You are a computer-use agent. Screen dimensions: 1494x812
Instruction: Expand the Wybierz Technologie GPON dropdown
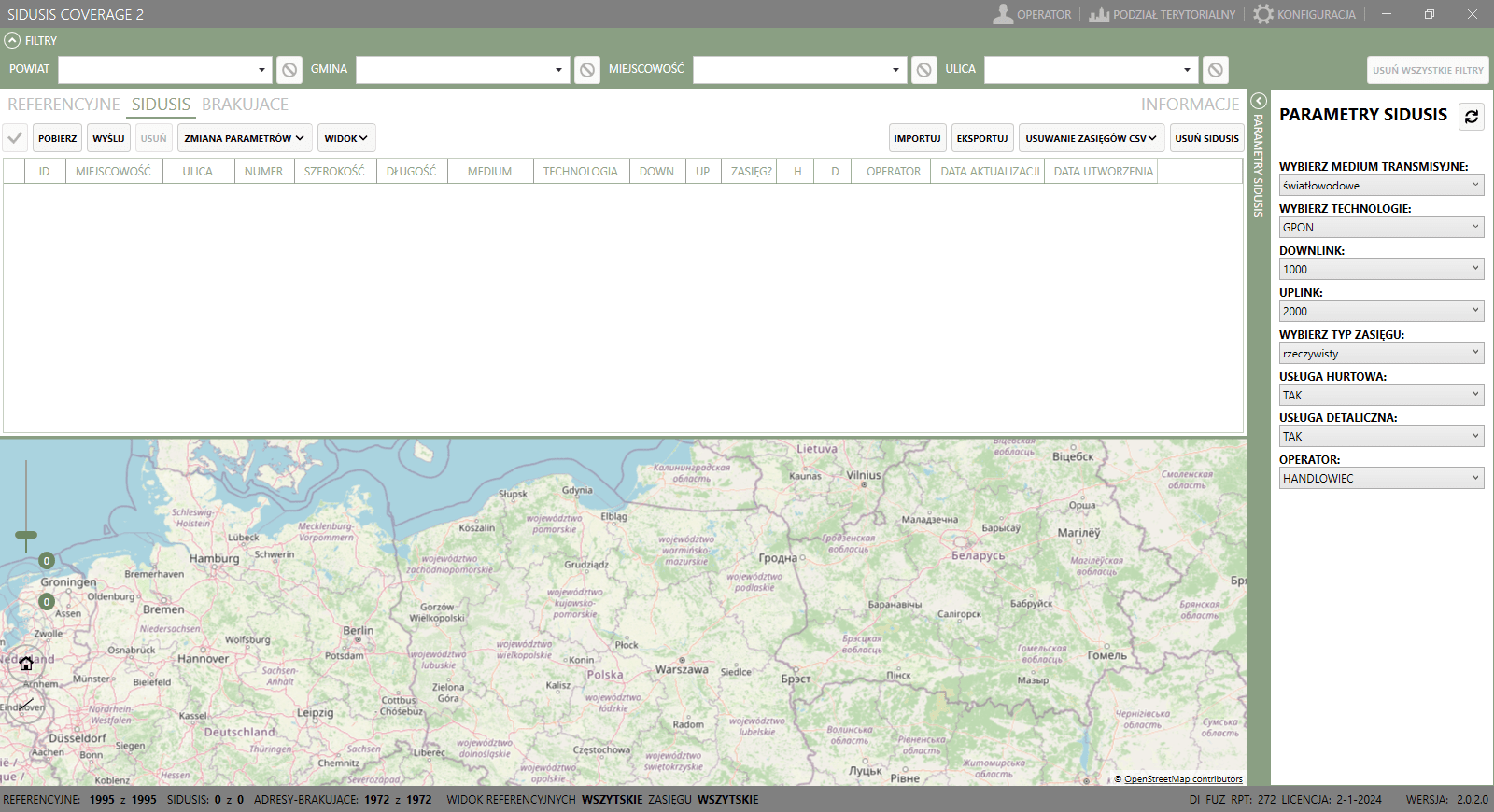coord(1381,227)
